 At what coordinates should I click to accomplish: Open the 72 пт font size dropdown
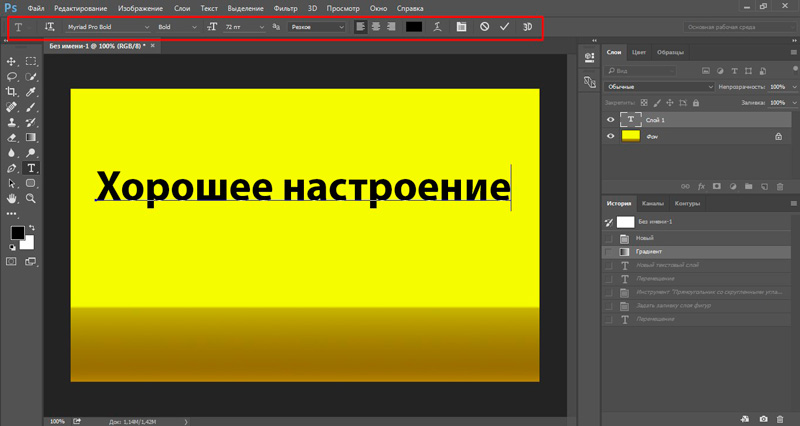pyautogui.click(x=262, y=27)
